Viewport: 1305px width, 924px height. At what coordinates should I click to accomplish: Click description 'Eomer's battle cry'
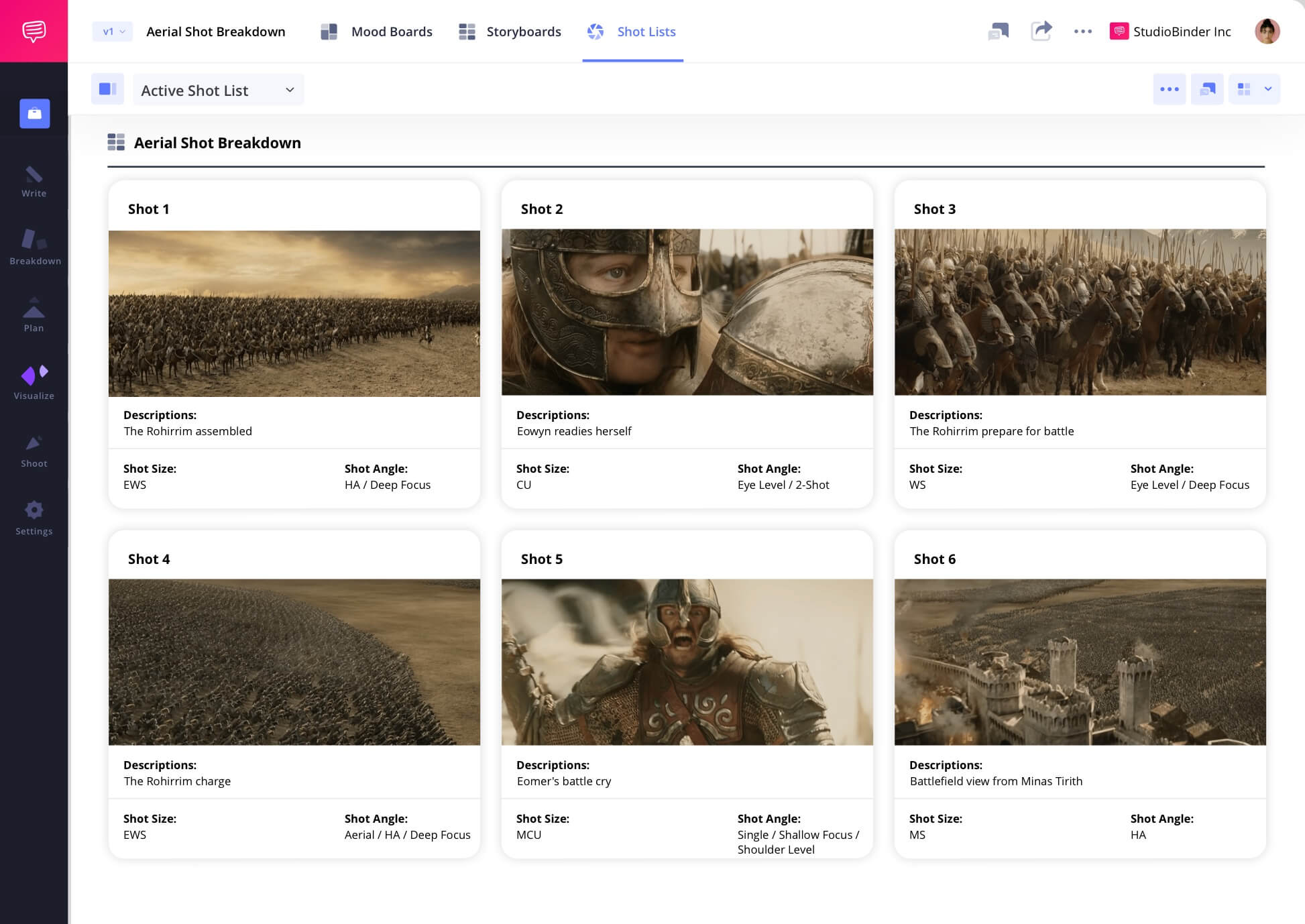pos(564,781)
